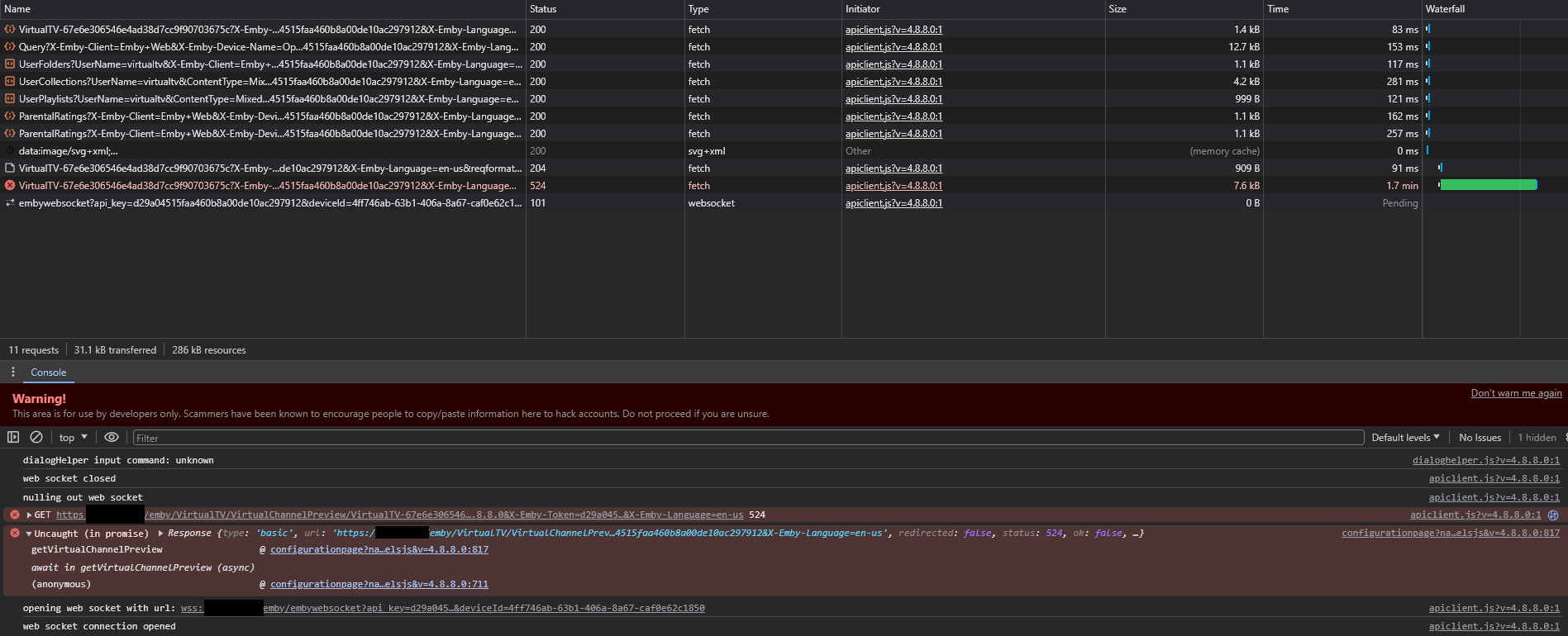This screenshot has width=1568, height=636.
Task: Expand the Response object in the error
Action: (x=161, y=533)
